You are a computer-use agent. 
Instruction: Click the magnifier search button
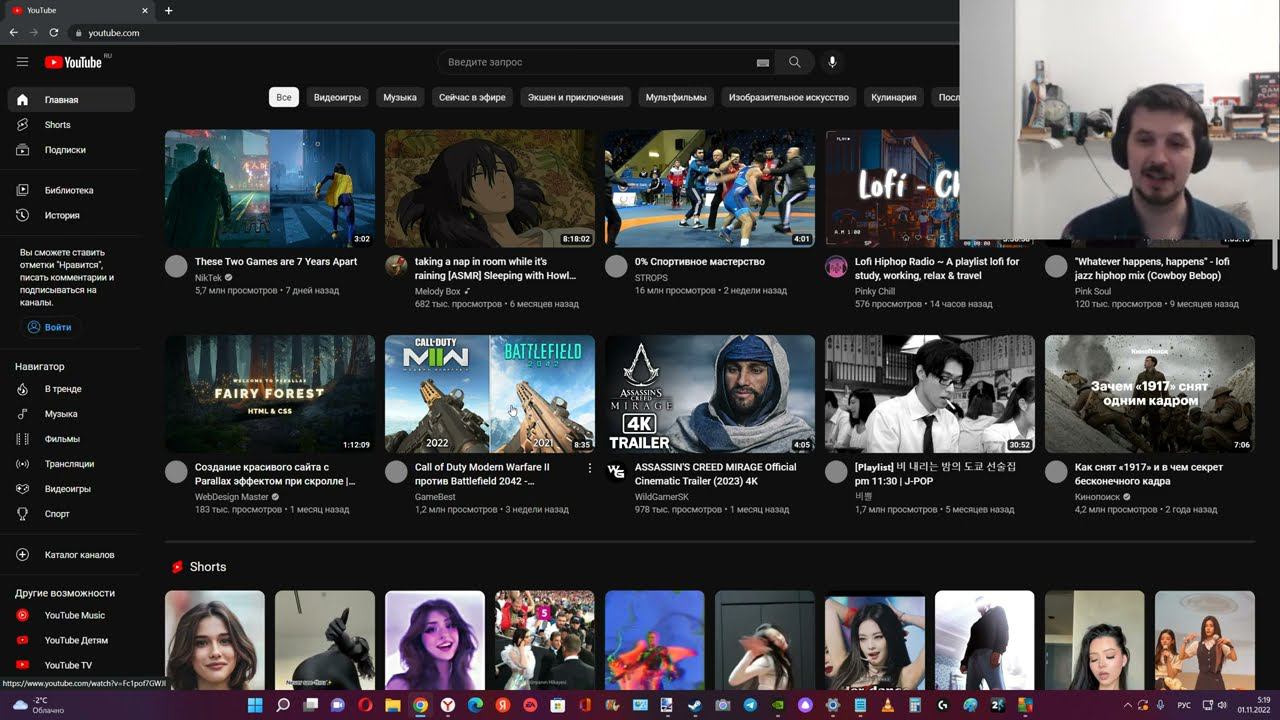pos(794,62)
